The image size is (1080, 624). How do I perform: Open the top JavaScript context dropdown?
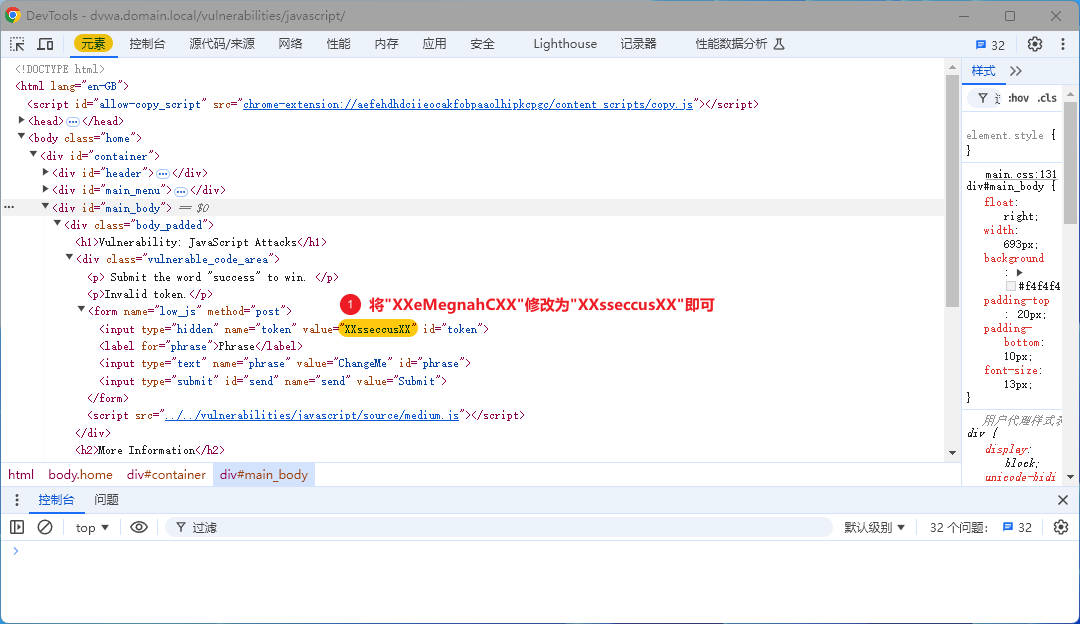coord(92,528)
